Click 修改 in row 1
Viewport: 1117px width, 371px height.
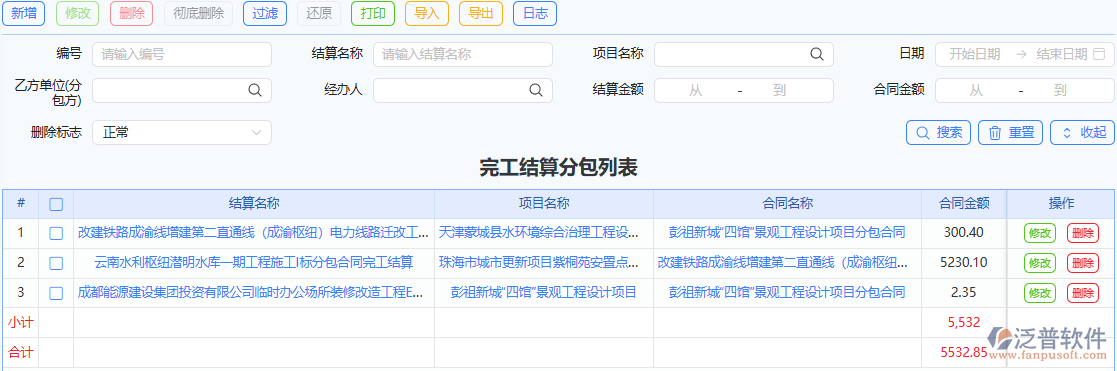(x=1040, y=233)
